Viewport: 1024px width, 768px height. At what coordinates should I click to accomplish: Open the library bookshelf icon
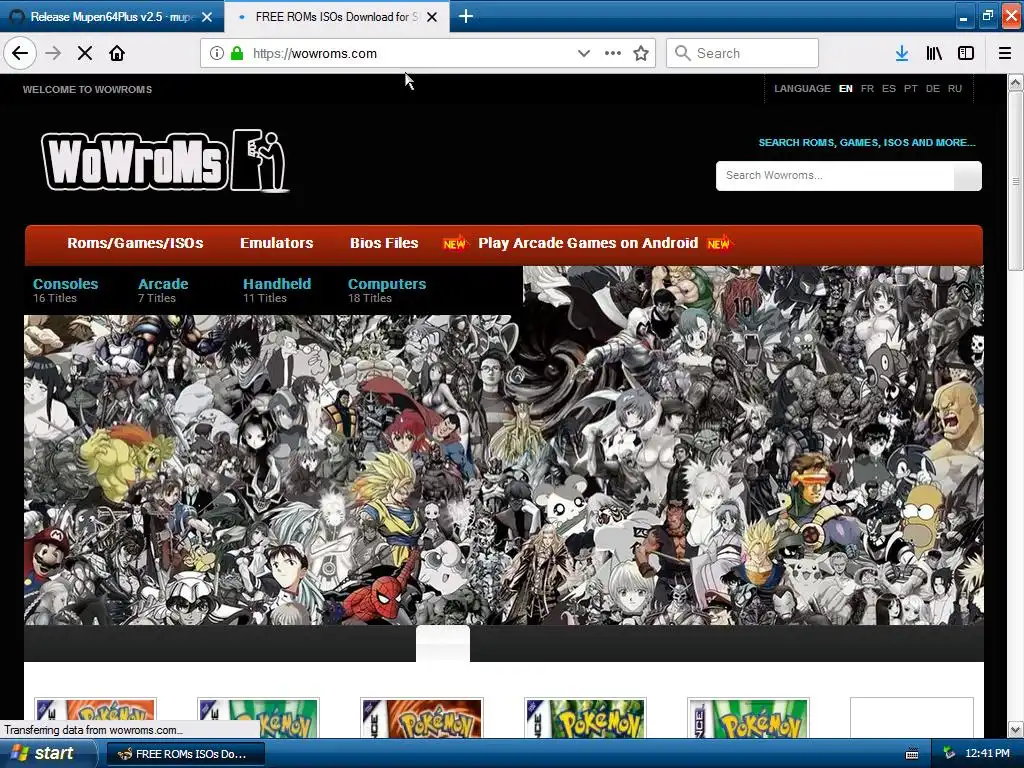[x=934, y=53]
